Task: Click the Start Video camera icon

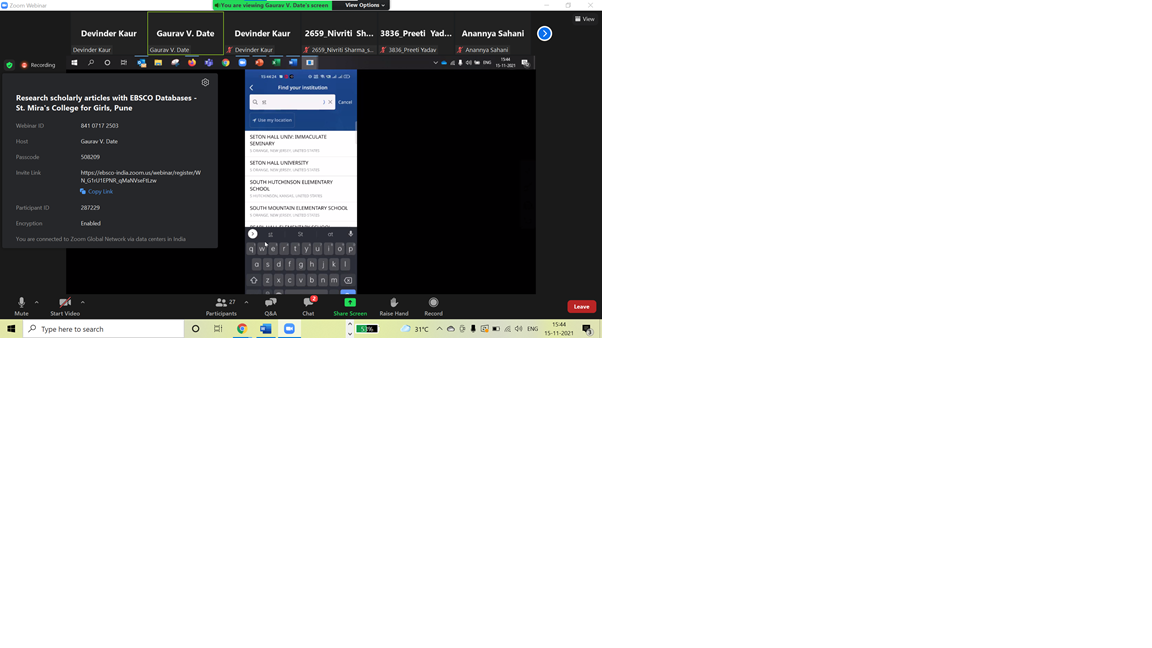Action: click(65, 302)
